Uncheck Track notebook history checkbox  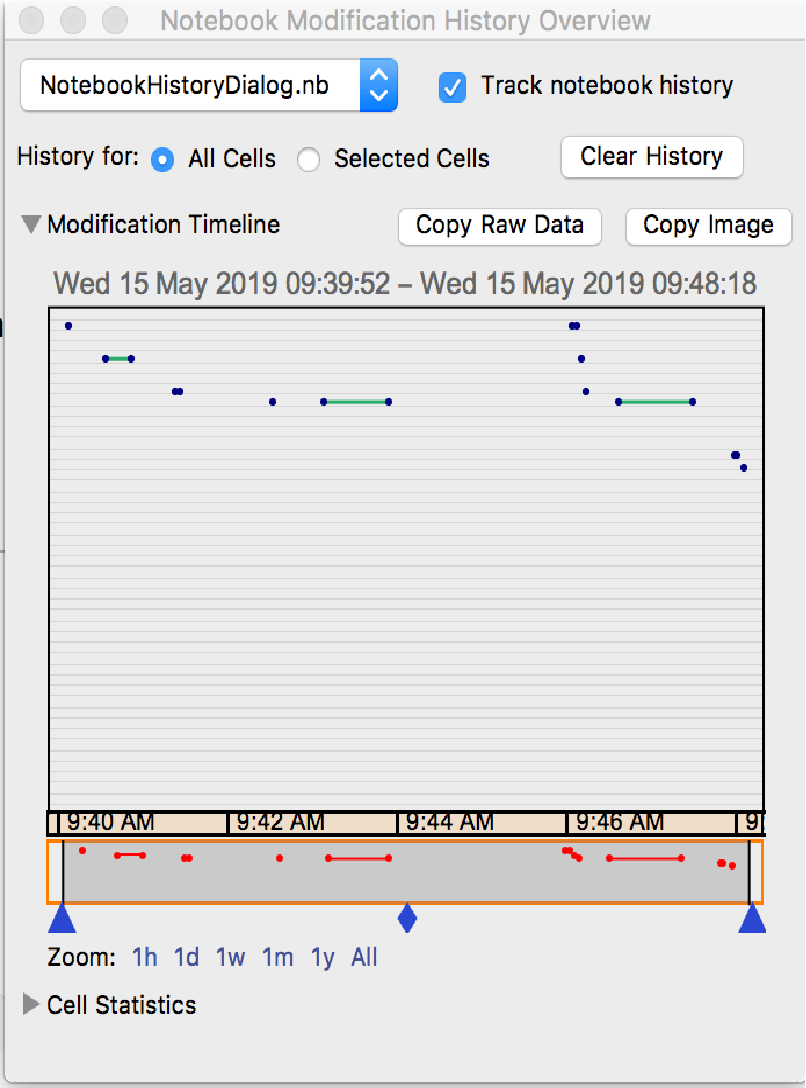[452, 88]
